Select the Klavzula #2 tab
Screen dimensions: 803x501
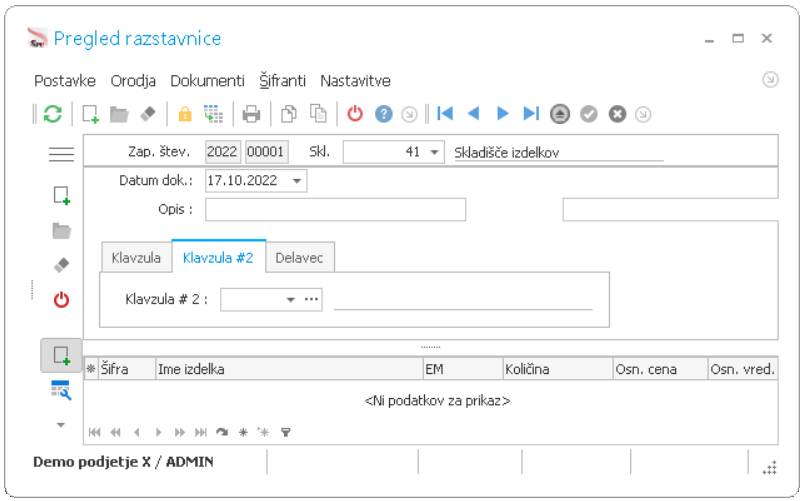point(218,257)
